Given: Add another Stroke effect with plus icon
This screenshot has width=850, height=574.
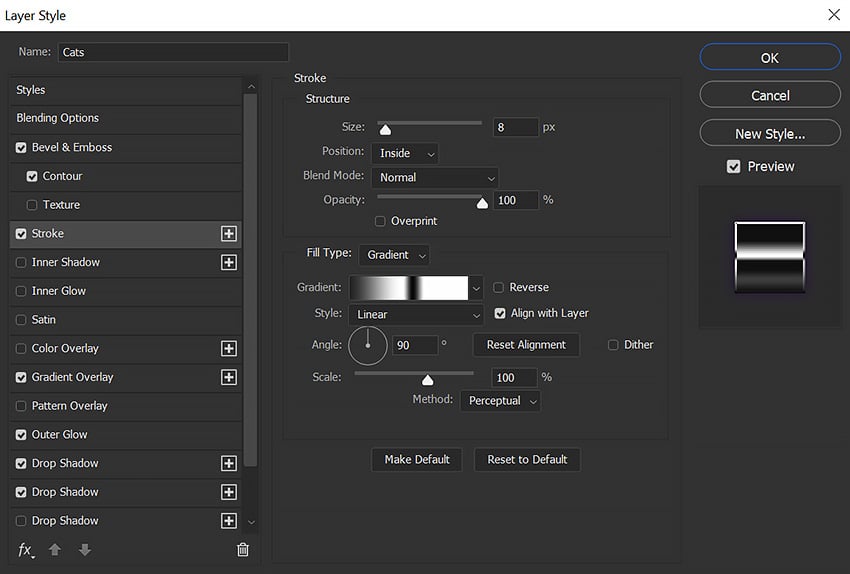Looking at the screenshot, I should 229,234.
